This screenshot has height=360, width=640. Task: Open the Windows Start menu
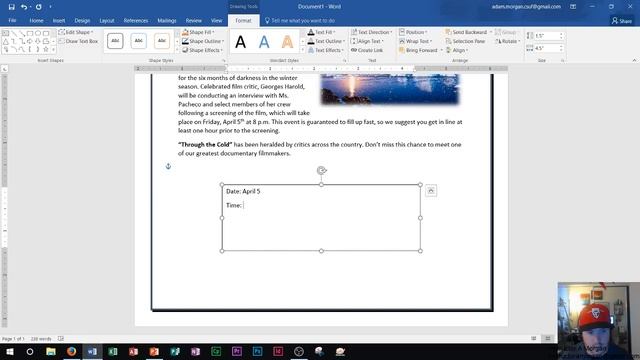click(9, 351)
